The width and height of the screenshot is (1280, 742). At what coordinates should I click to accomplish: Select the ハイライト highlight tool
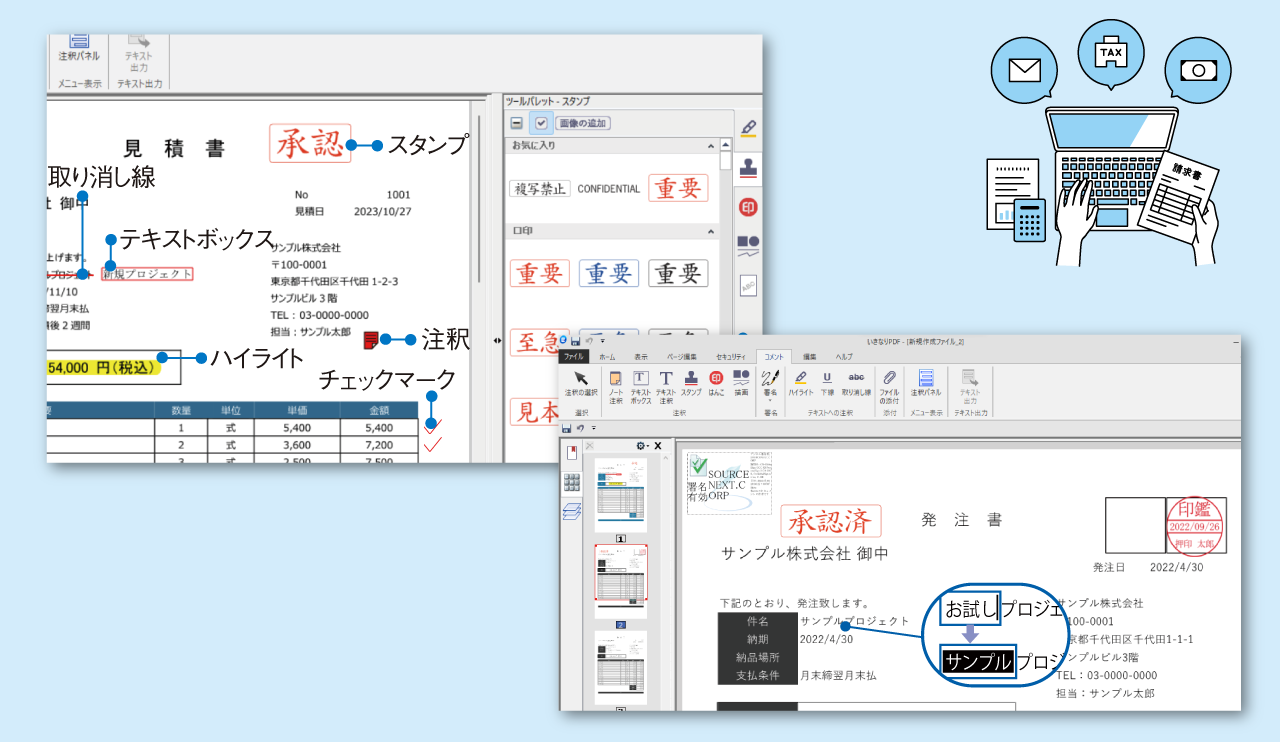(800, 380)
